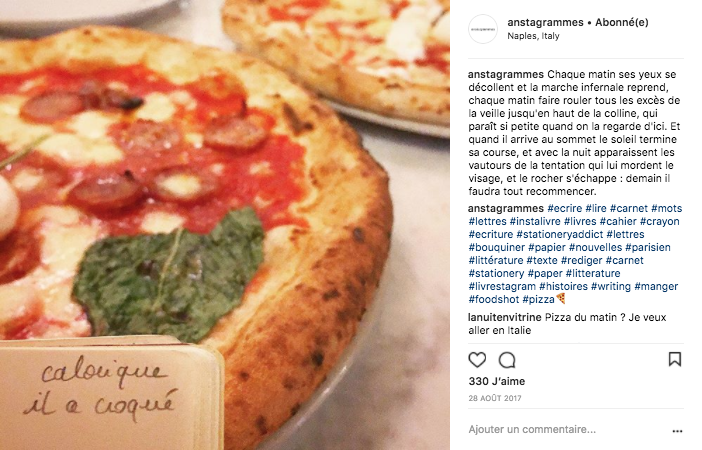Like the post with the heart icon
Screen dimensions: 702x450
click(x=477, y=360)
